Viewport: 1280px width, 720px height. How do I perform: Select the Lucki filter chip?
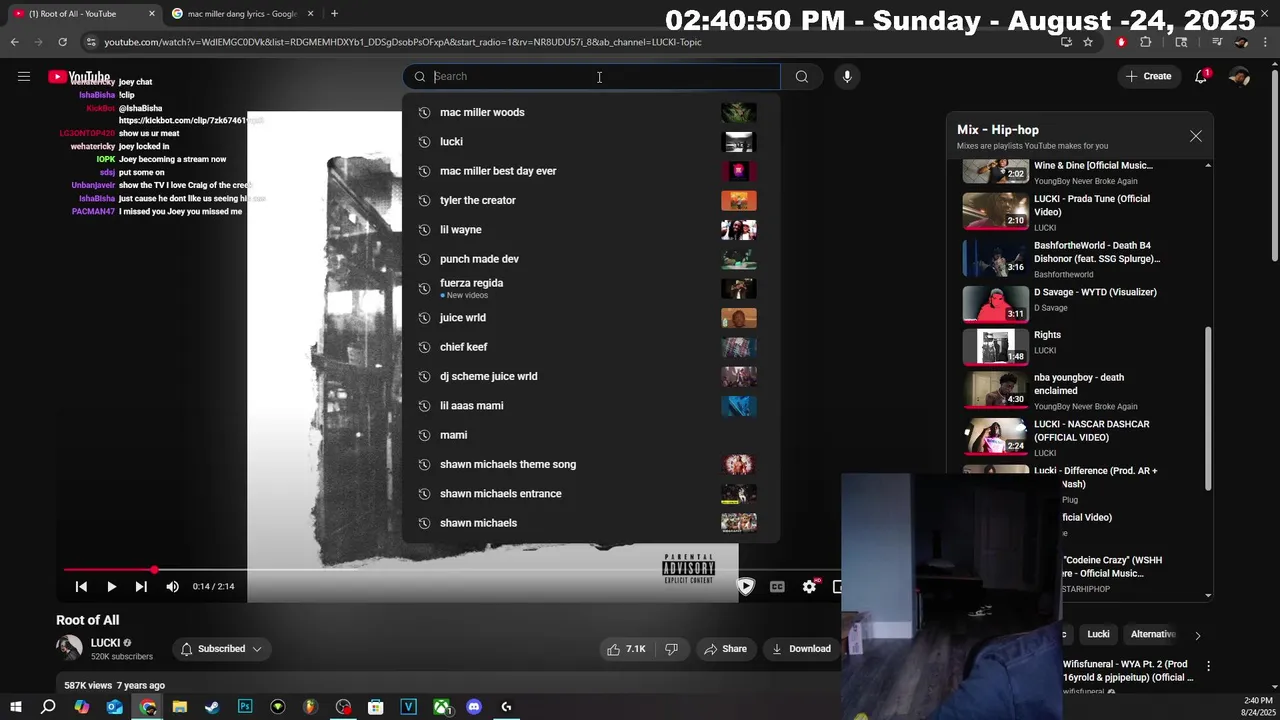pos(1098,634)
